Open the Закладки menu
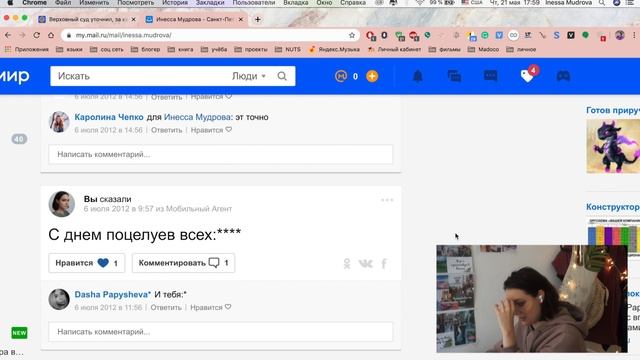Screen dimensions: 640x360 (210, 2)
